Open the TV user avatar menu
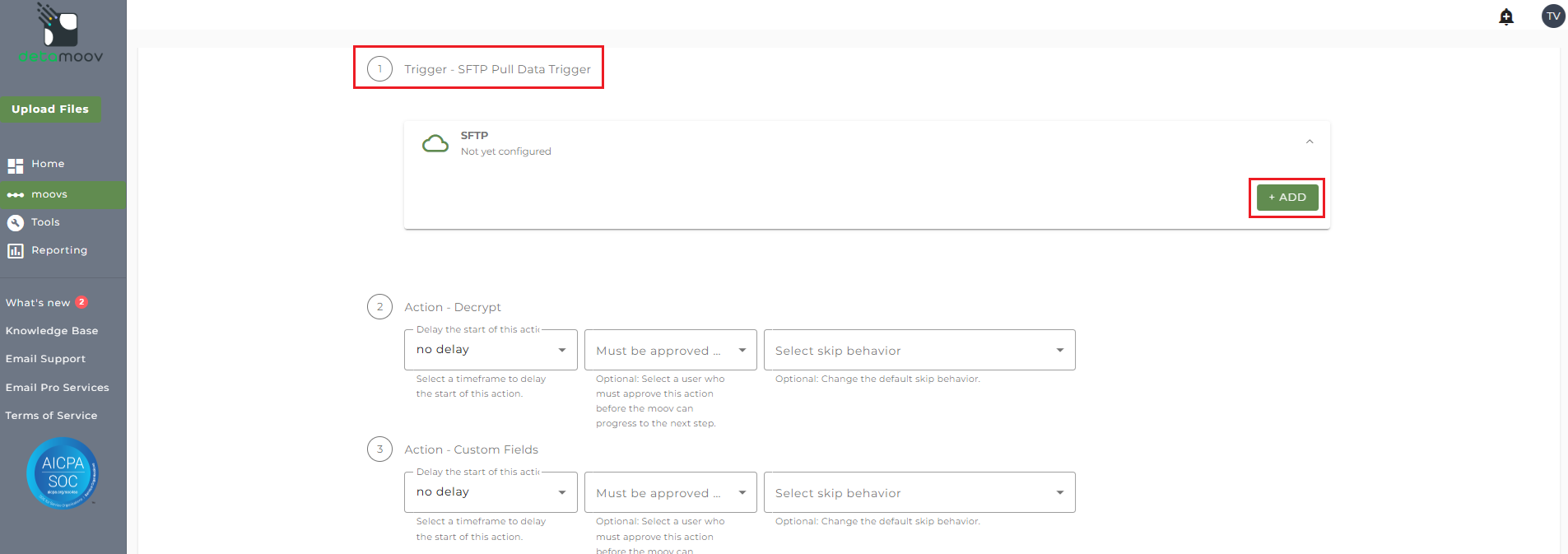Screen dimensions: 1568x554 click(x=1553, y=16)
